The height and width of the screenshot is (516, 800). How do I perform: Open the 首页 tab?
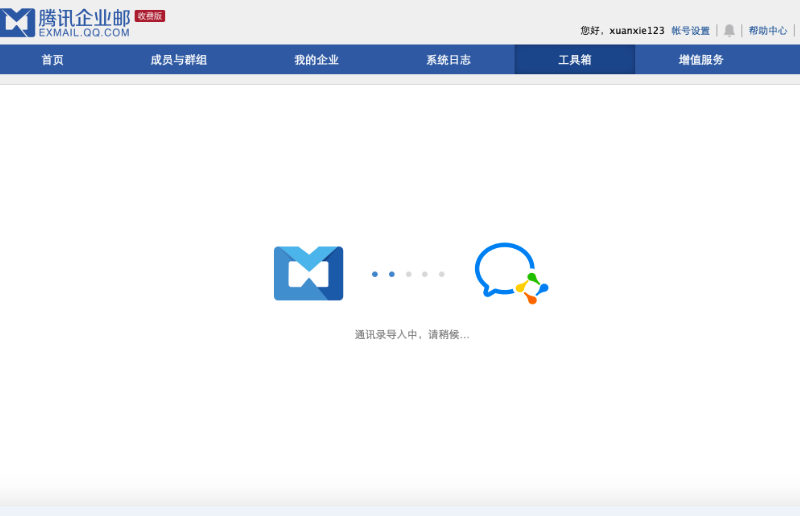coord(52,60)
